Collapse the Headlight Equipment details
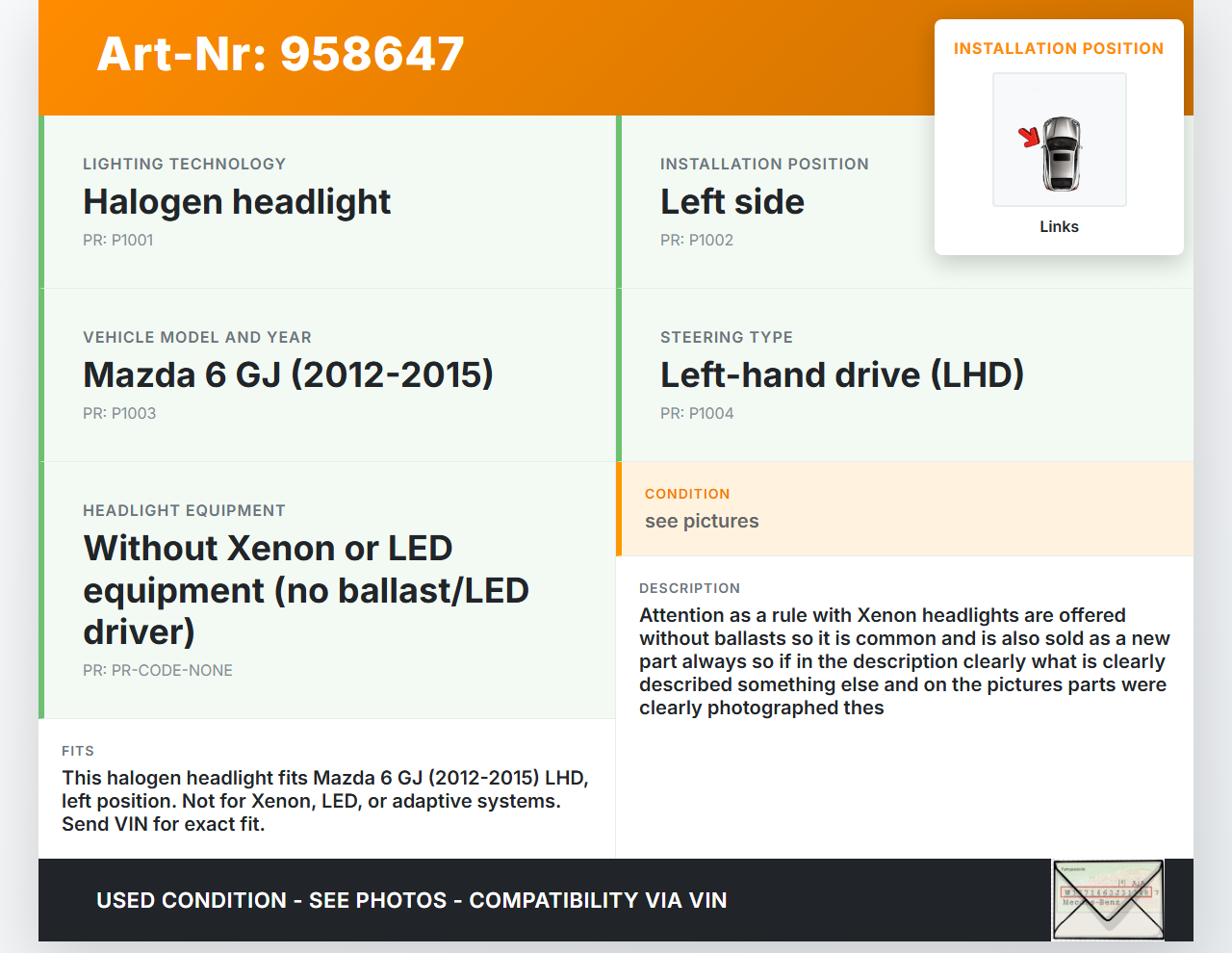Viewport: 1232px width, 953px height. click(x=327, y=590)
